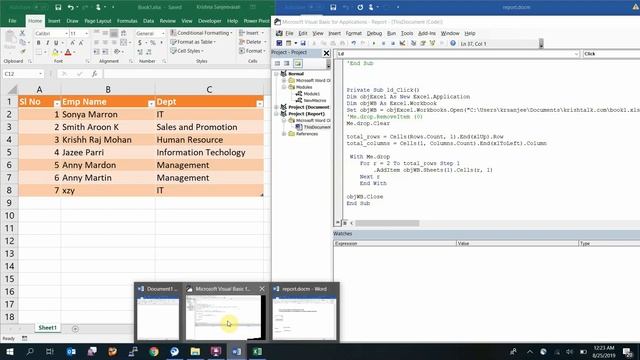The height and width of the screenshot is (360, 640).
Task: Click the Name Box showing C12
Action: click(x=22, y=74)
